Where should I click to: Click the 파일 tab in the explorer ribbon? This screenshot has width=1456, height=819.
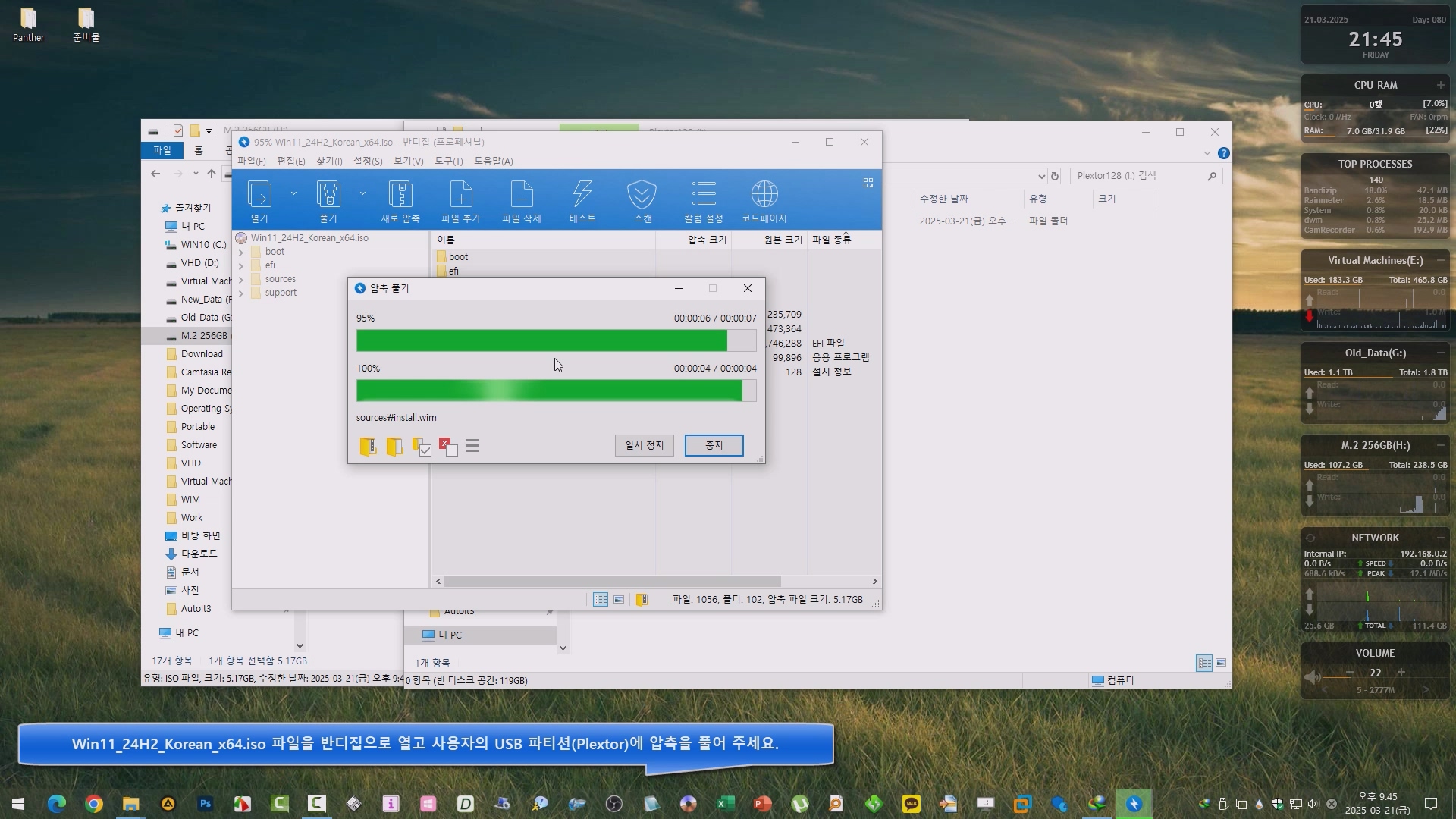click(x=162, y=151)
